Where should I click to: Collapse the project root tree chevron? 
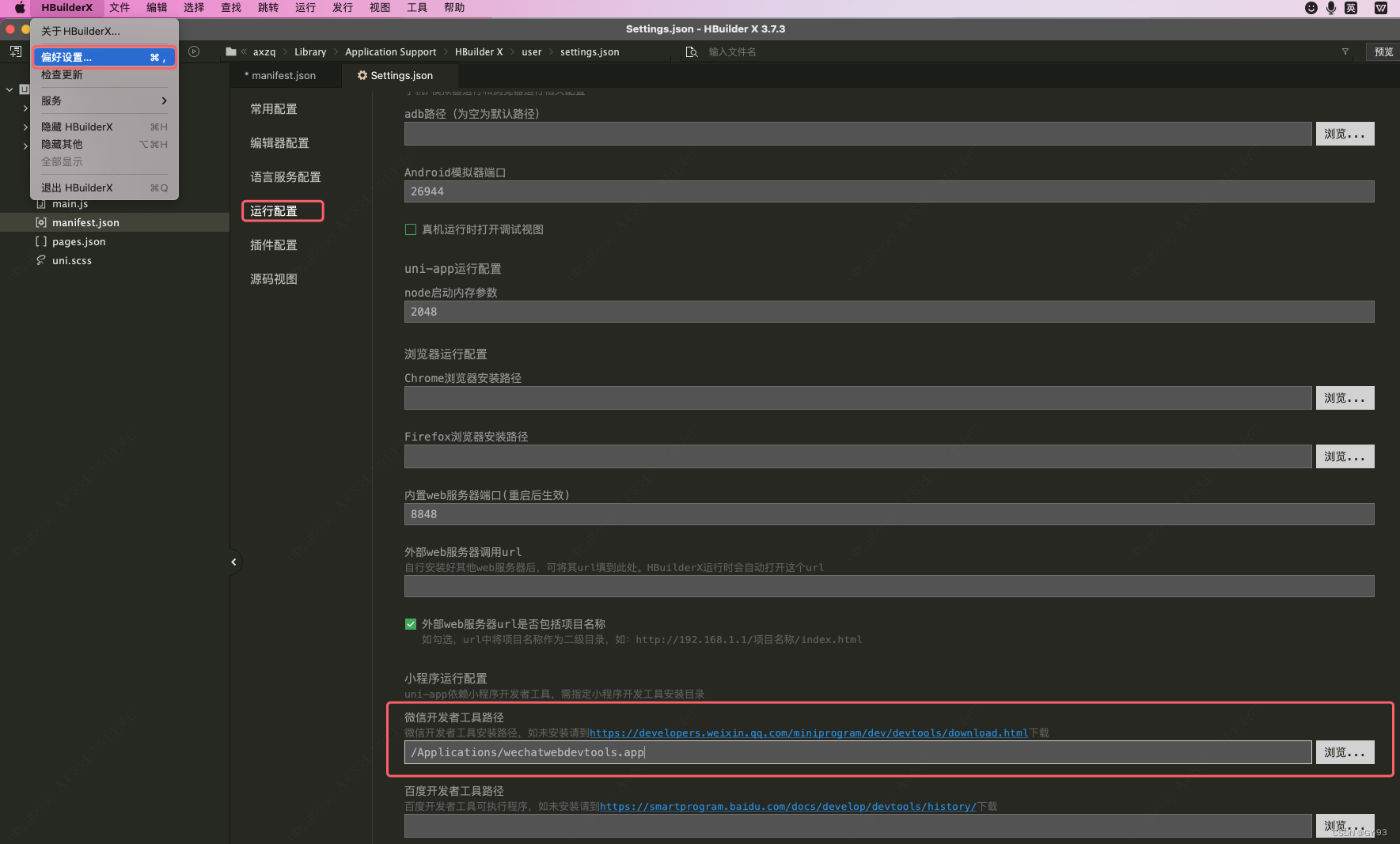(9, 89)
